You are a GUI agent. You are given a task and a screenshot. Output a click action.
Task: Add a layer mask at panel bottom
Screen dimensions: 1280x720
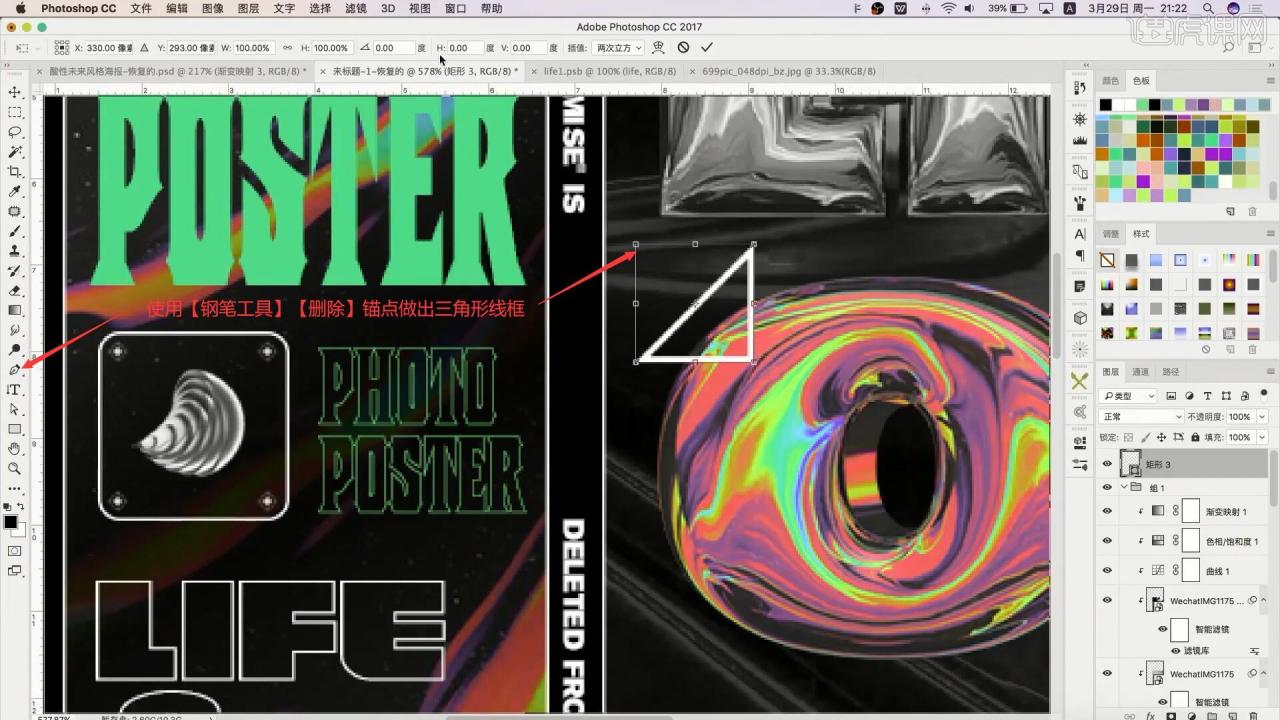coord(1173,714)
